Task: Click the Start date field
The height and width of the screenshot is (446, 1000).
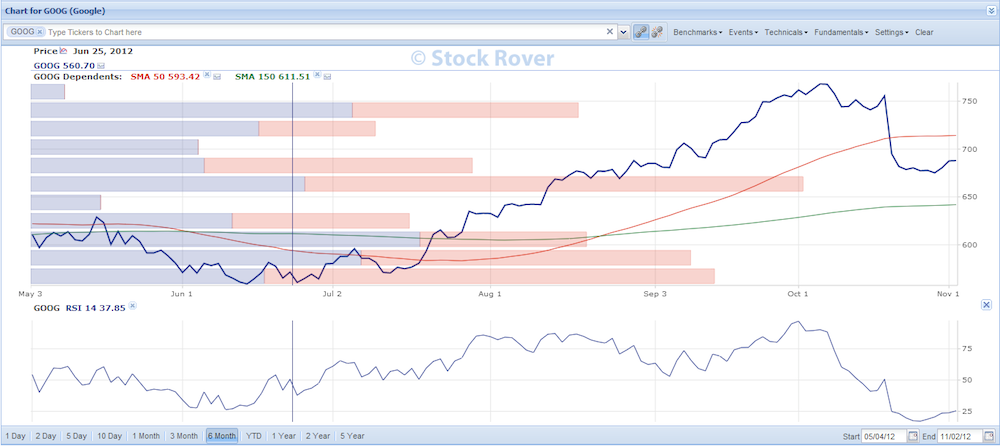Action: [x=884, y=436]
